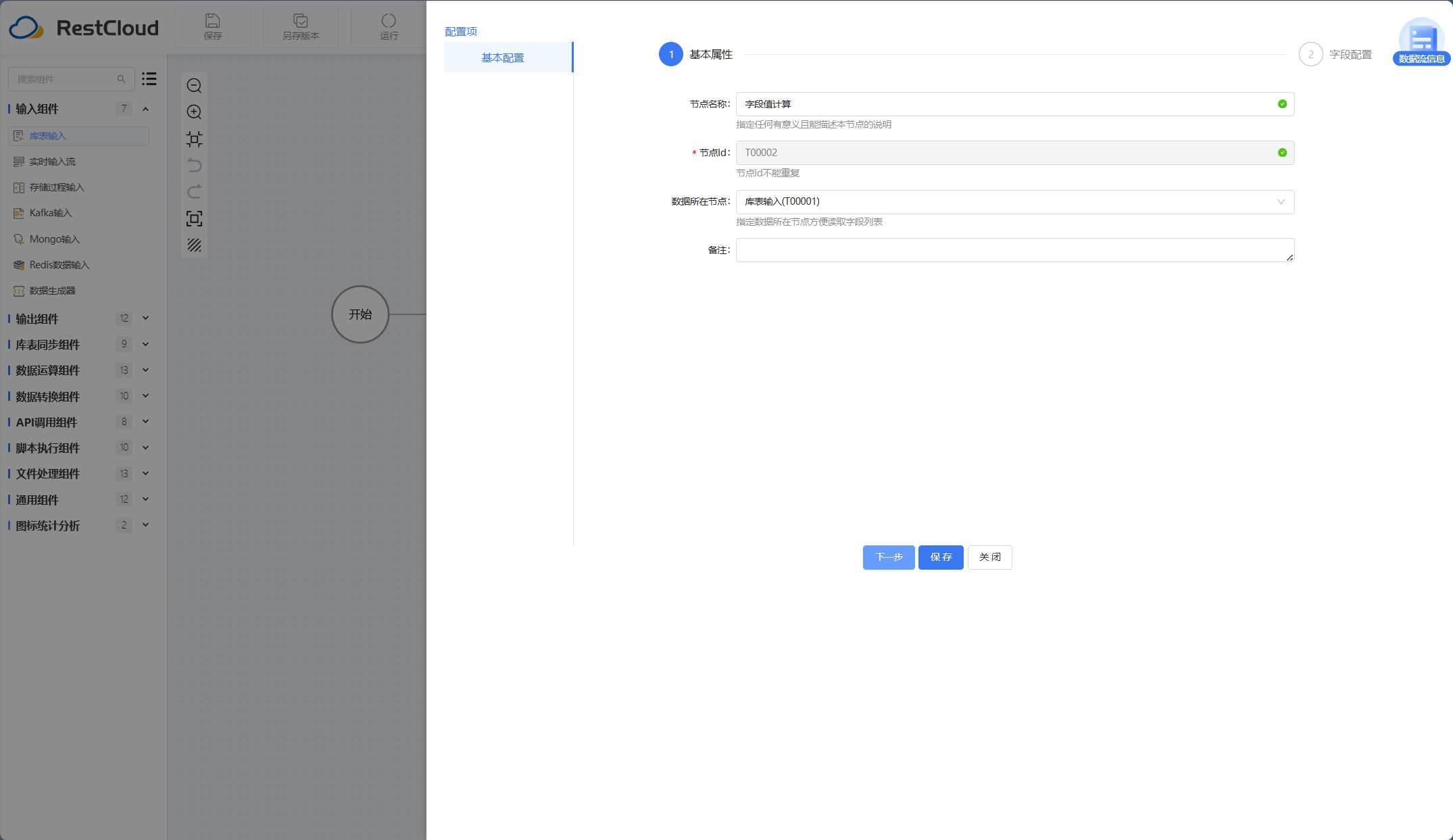
Task: Click the 备注 resize handle corner
Action: pos(1289,257)
